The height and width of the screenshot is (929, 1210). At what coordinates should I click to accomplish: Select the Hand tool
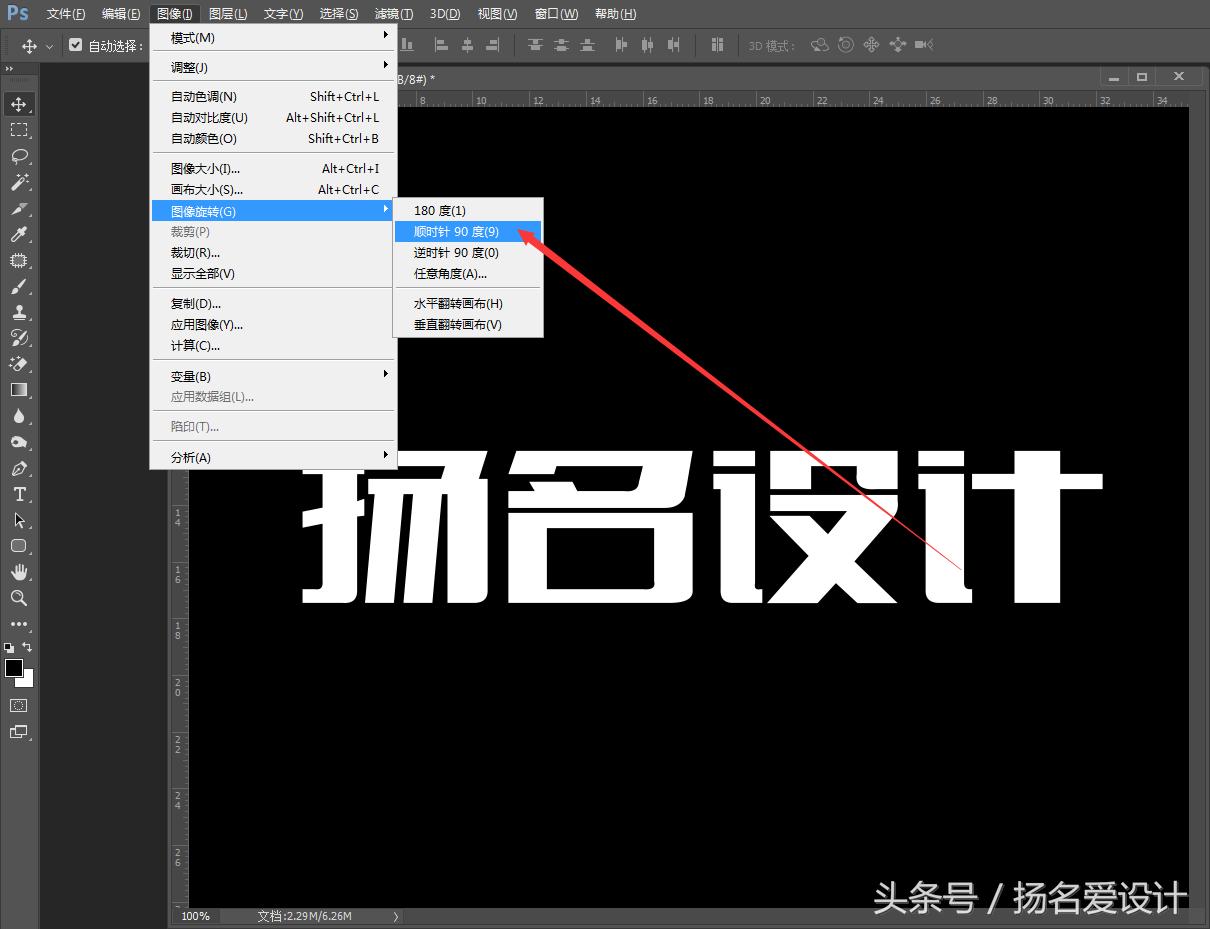tap(20, 571)
